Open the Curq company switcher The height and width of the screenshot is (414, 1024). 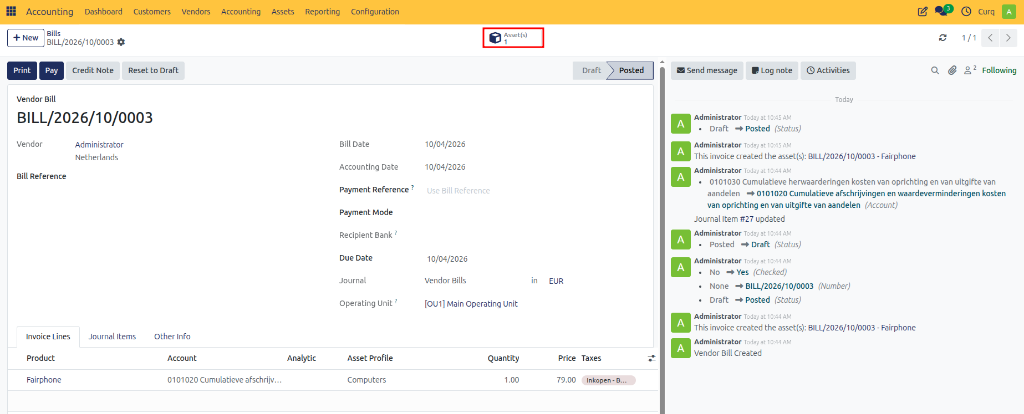(x=986, y=12)
